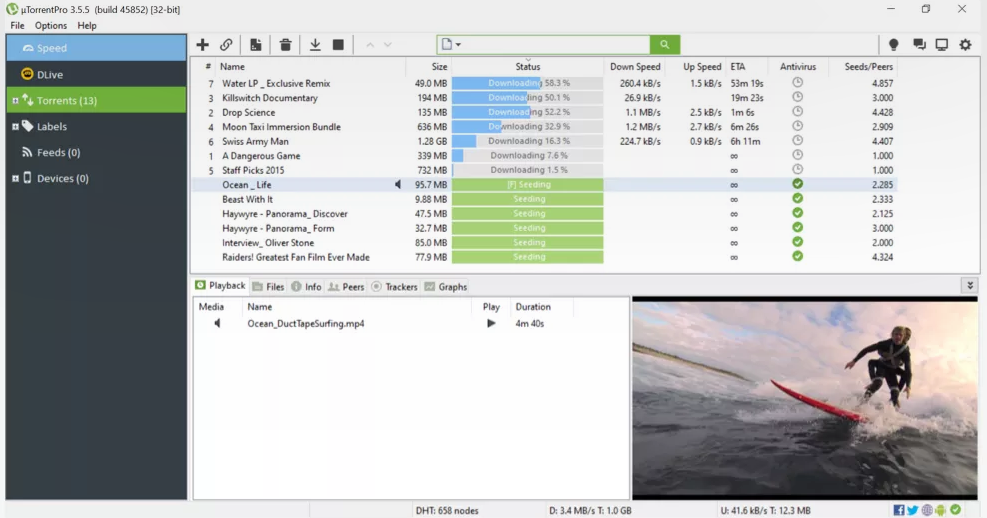Click green antivirus check for Ocean _ Life
This screenshot has width=987, height=518.
coord(798,184)
